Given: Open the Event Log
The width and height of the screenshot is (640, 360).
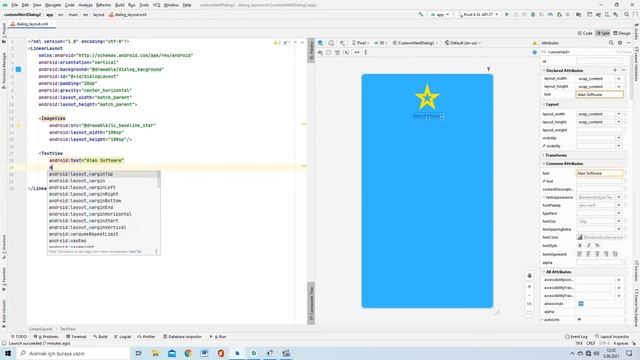Looking at the screenshot, I should coord(576,337).
